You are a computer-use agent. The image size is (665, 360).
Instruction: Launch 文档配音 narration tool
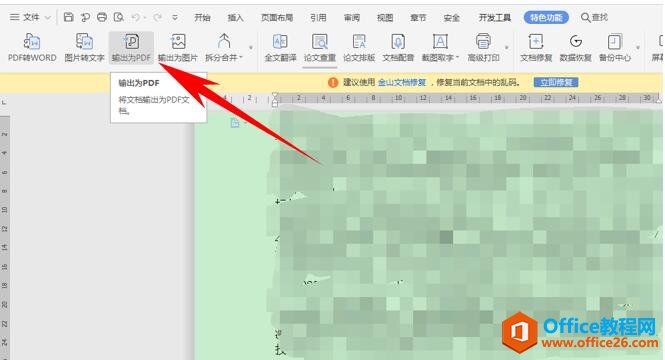tap(398, 48)
